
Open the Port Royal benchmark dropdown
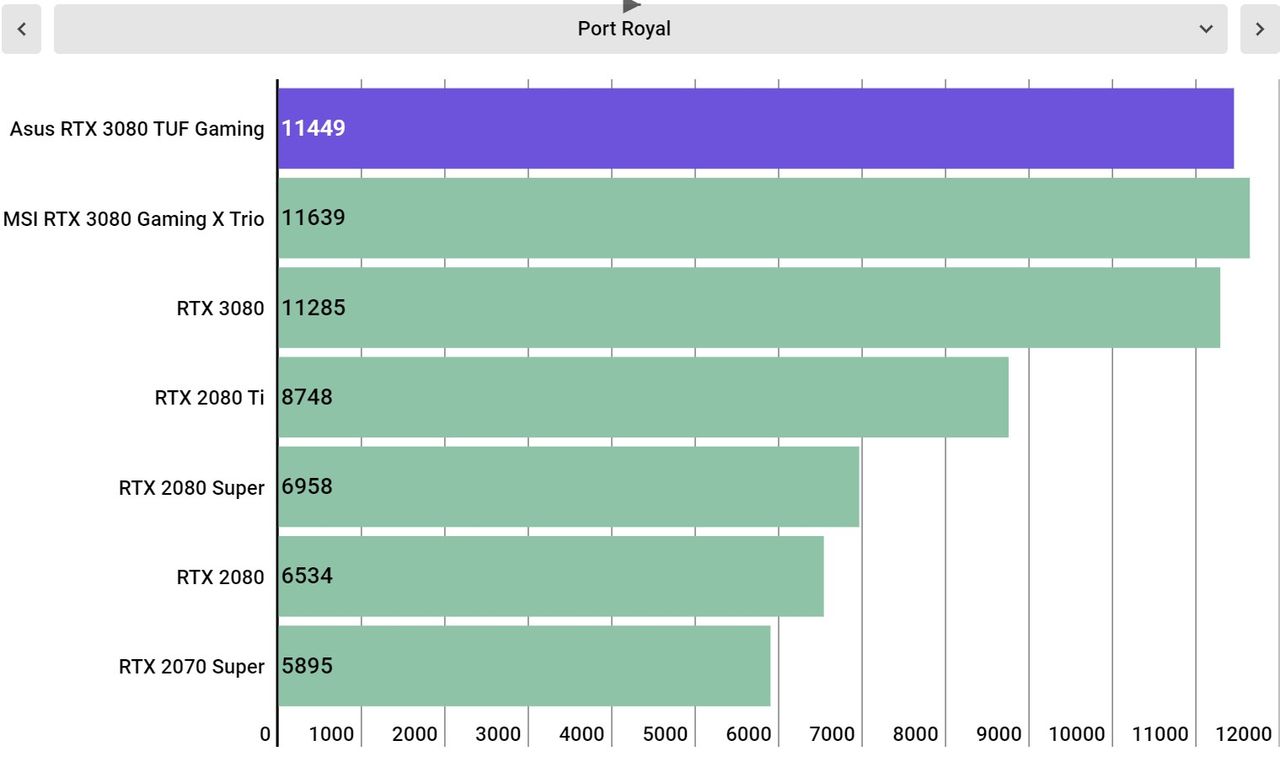[x=640, y=29]
